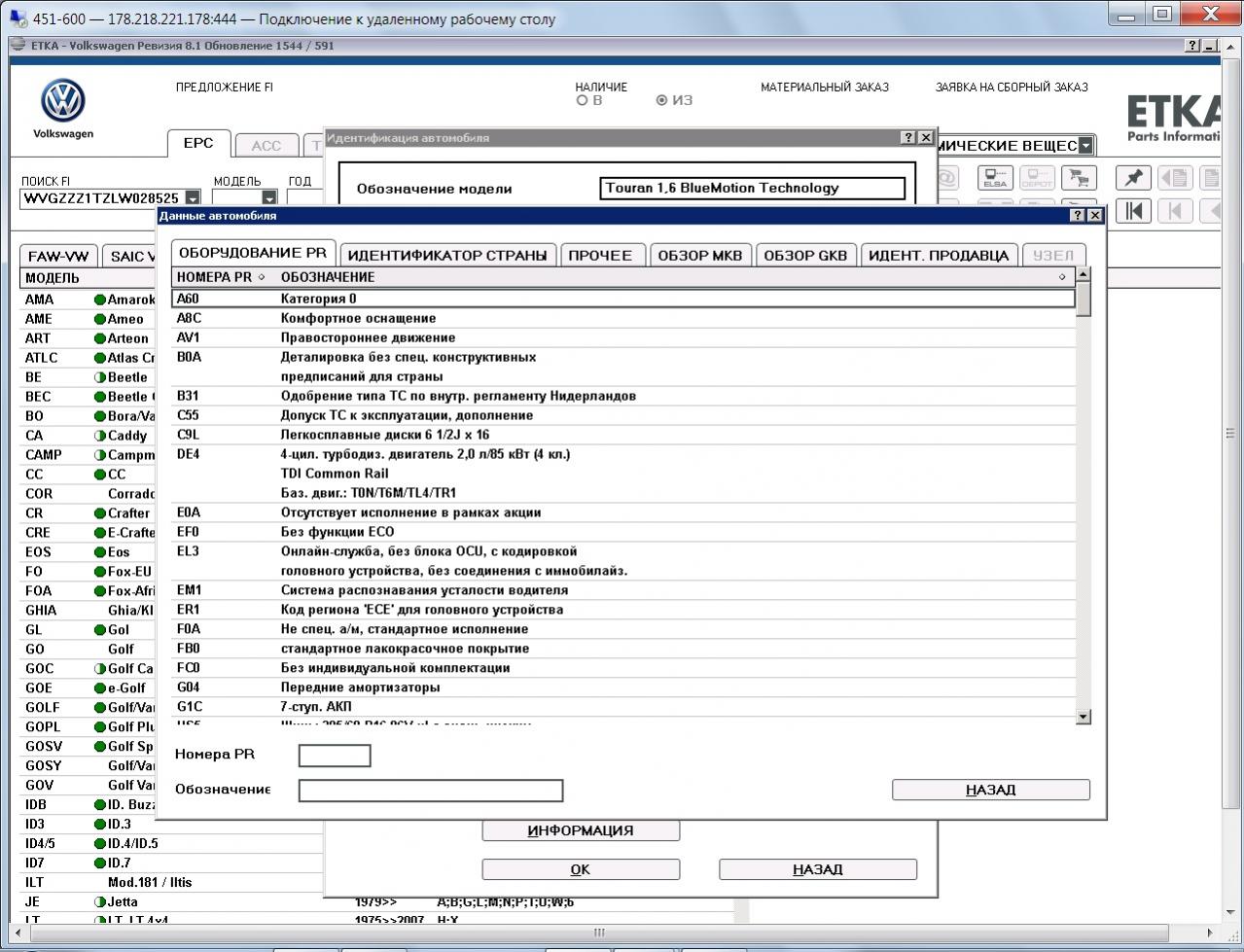
Task: Click НАЗАД in Идентификация автомобиля dialog
Action: click(818, 869)
